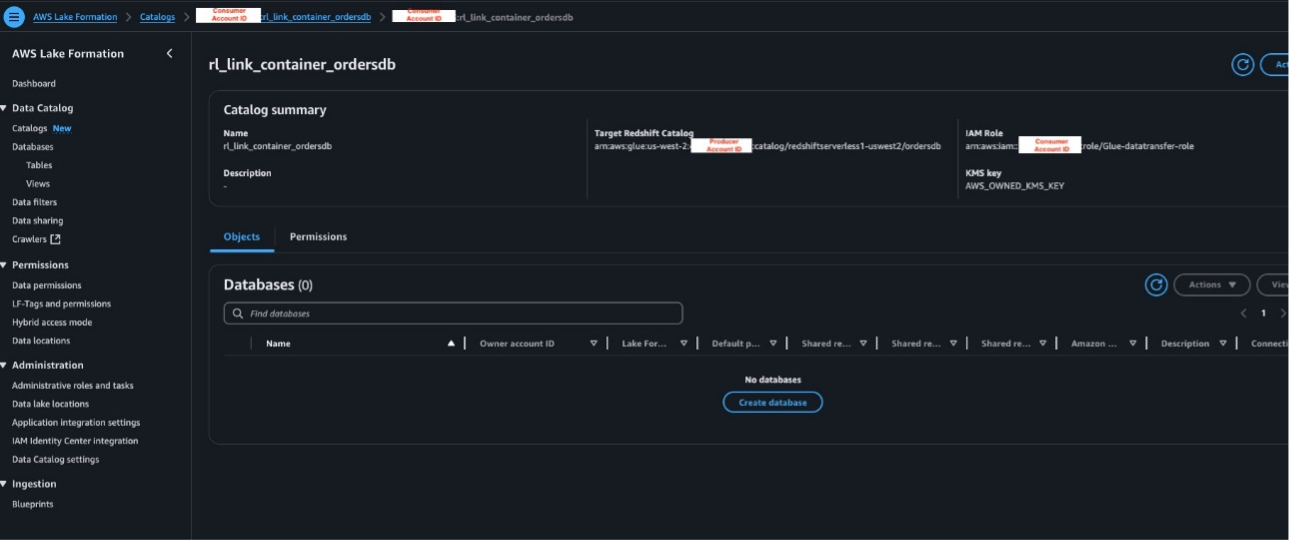Click page number 1 in pagination
Image resolution: width=1292 pixels, height=543 pixels.
(1264, 313)
